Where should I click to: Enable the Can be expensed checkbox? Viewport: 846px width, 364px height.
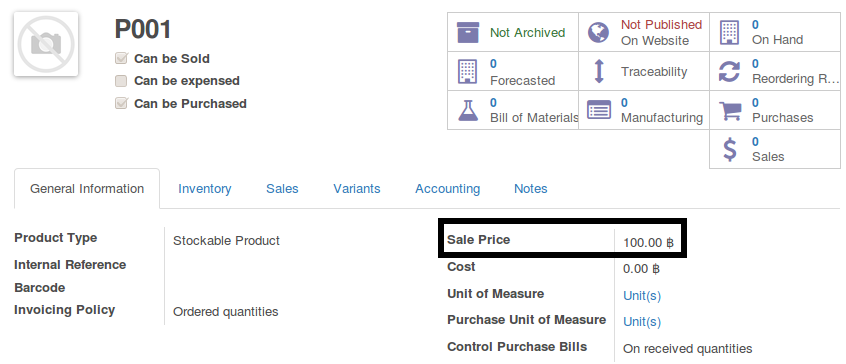pyautogui.click(x=121, y=81)
